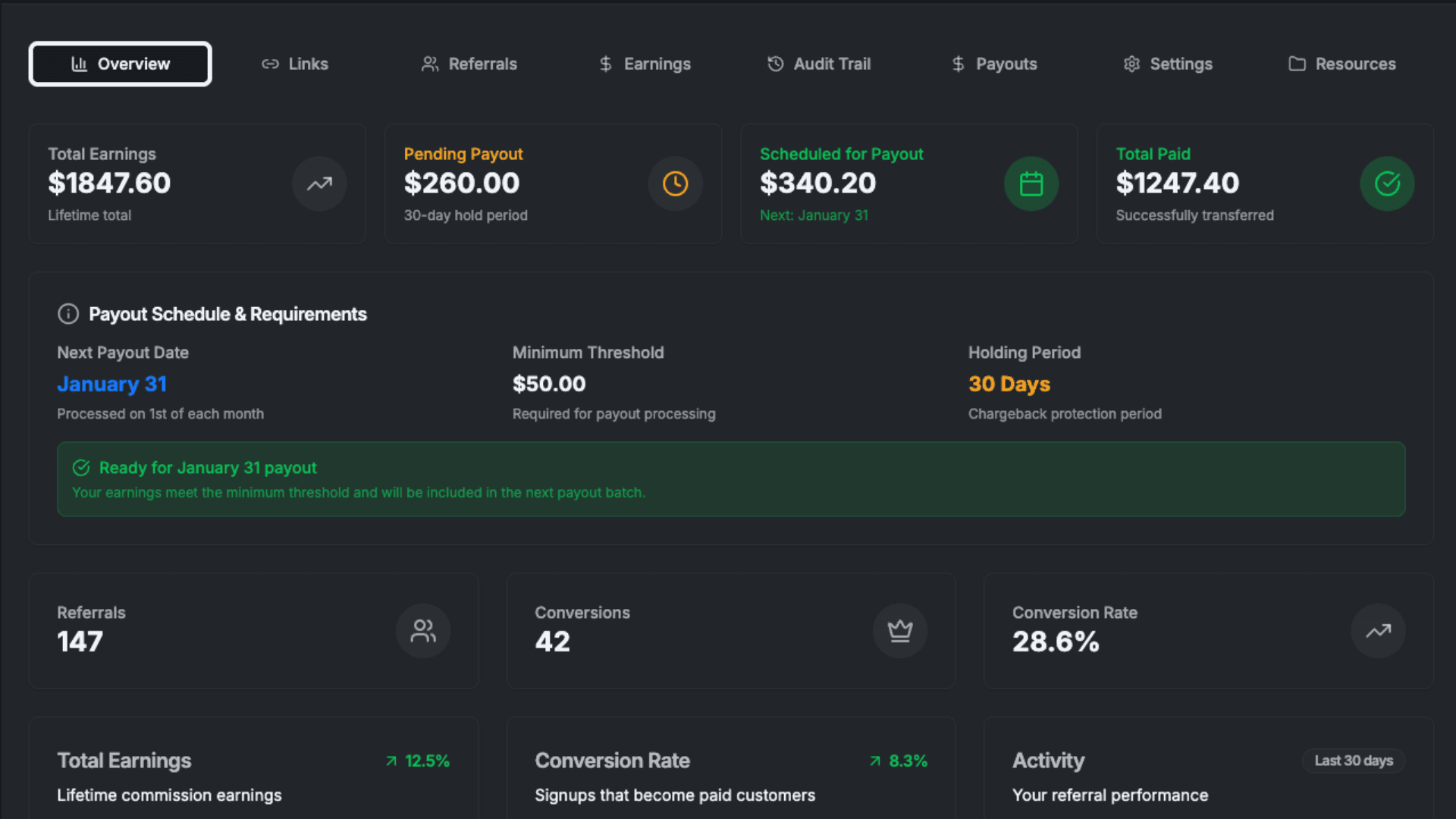Click the info icon beside Payout Schedule & Requirements
Viewport: 1456px width, 819px height.
pos(68,314)
